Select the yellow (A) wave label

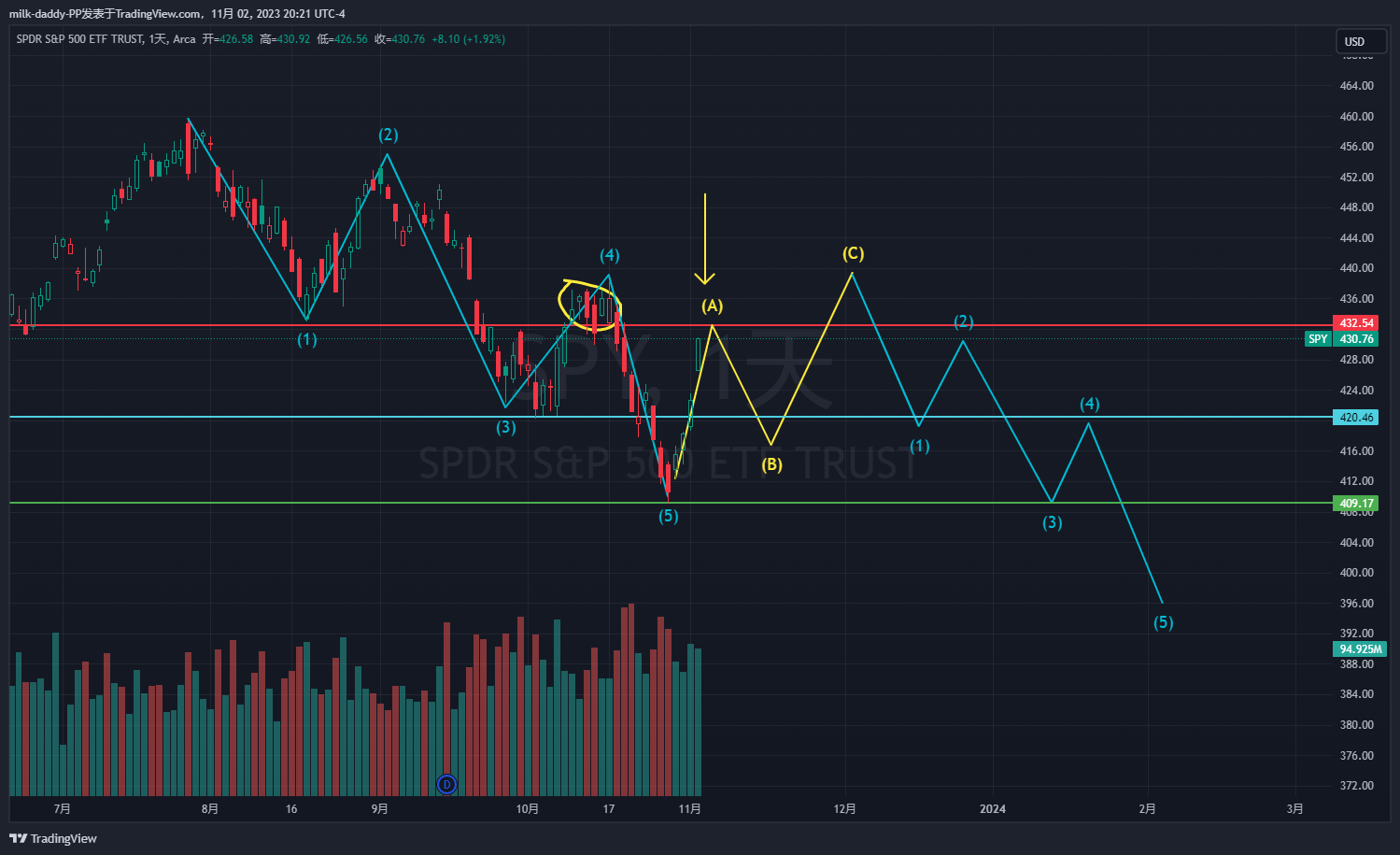click(x=713, y=306)
